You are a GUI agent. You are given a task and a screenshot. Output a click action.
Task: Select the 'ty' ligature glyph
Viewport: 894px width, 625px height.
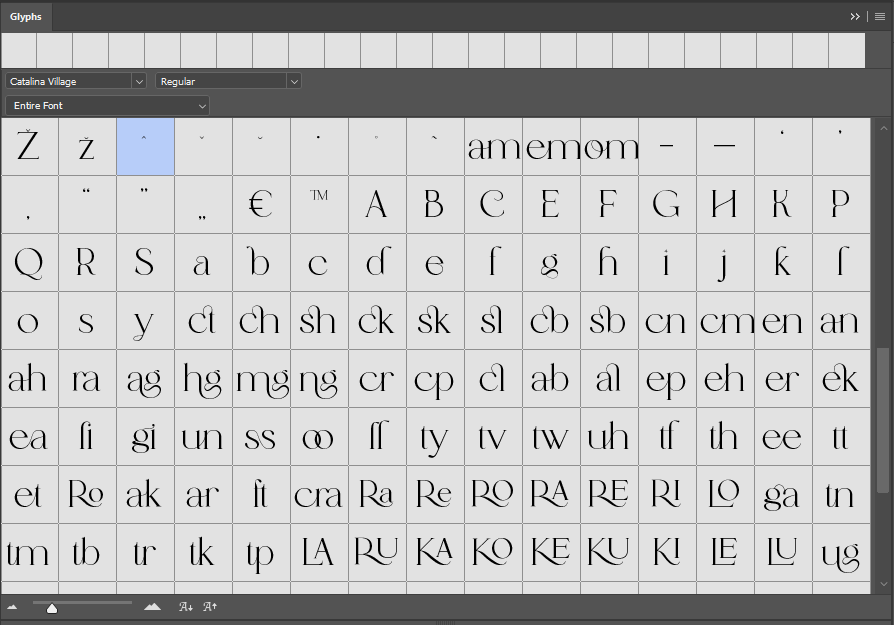[436, 437]
